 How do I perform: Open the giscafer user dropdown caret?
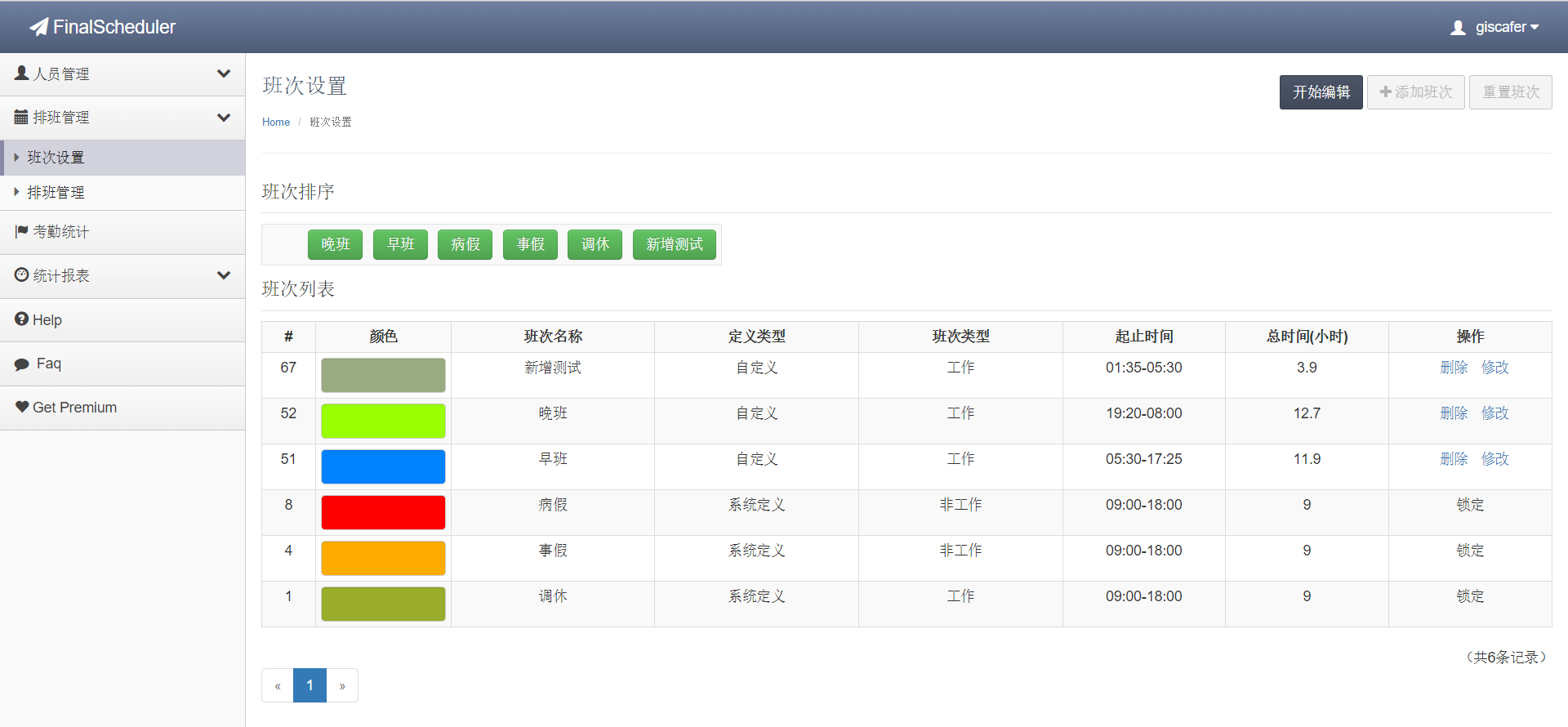point(1535,28)
